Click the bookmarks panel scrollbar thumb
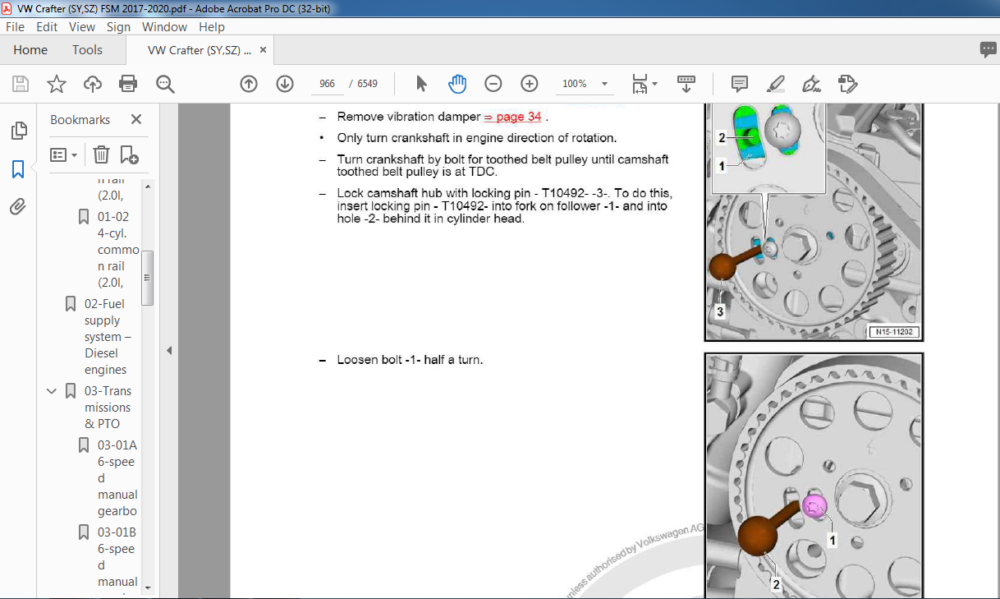Image resolution: width=1000 pixels, height=599 pixels. pos(147,278)
